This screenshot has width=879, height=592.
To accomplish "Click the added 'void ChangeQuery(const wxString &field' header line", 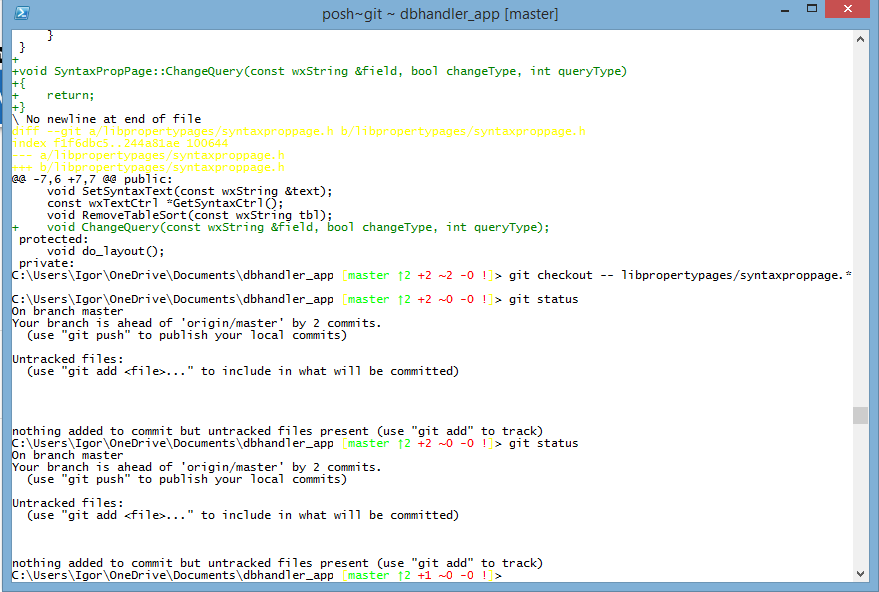I will (281, 227).
